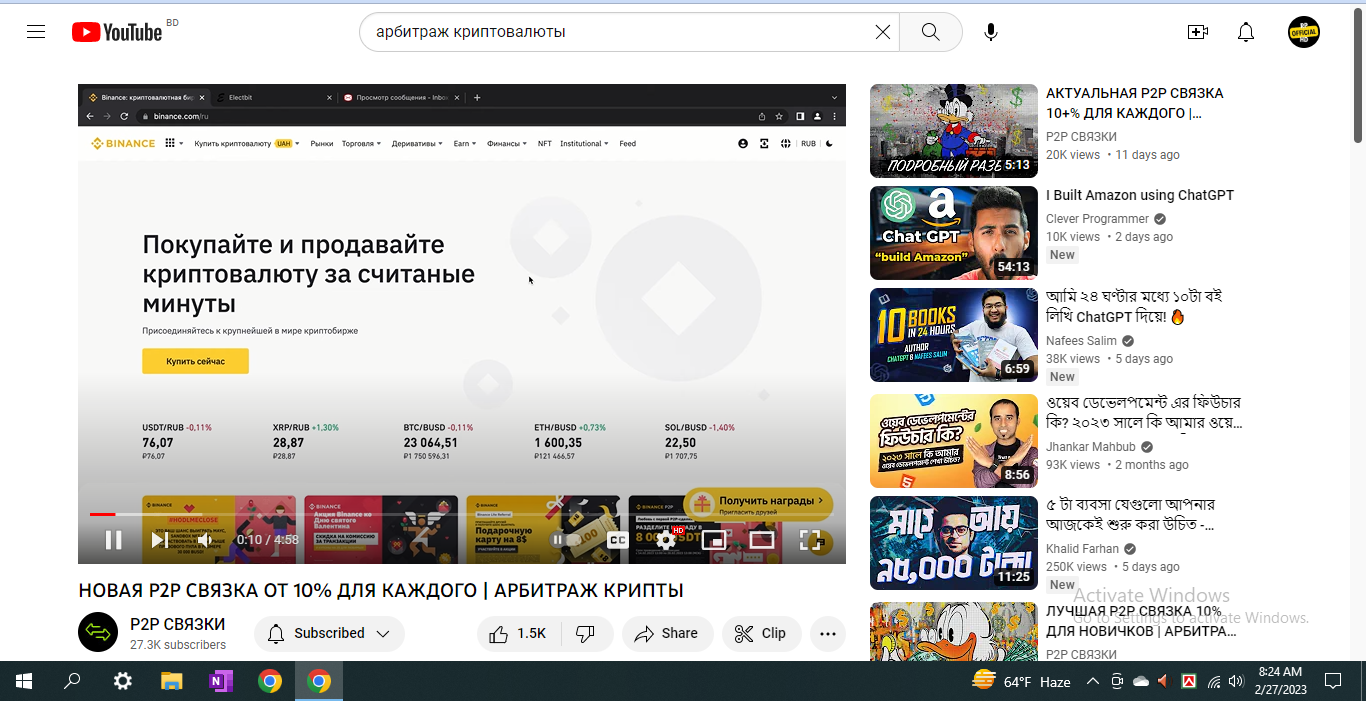Dislike the video with thumbs down
This screenshot has width=1366, height=701.
click(587, 633)
